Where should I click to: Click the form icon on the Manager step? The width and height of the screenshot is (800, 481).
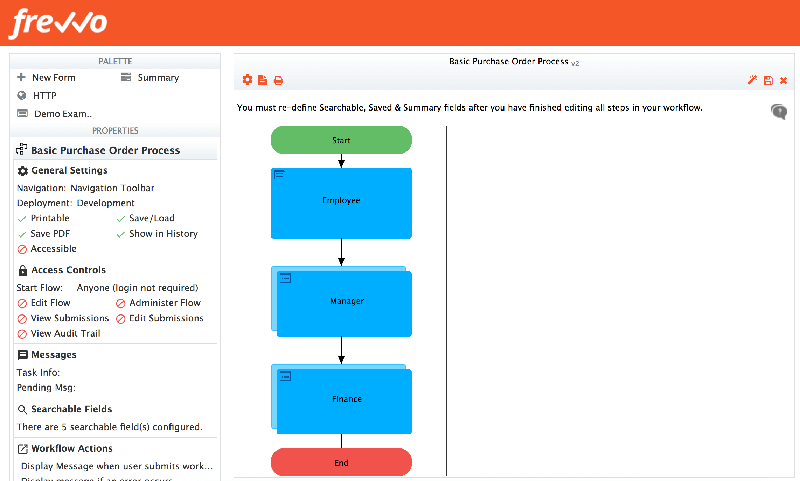(285, 278)
